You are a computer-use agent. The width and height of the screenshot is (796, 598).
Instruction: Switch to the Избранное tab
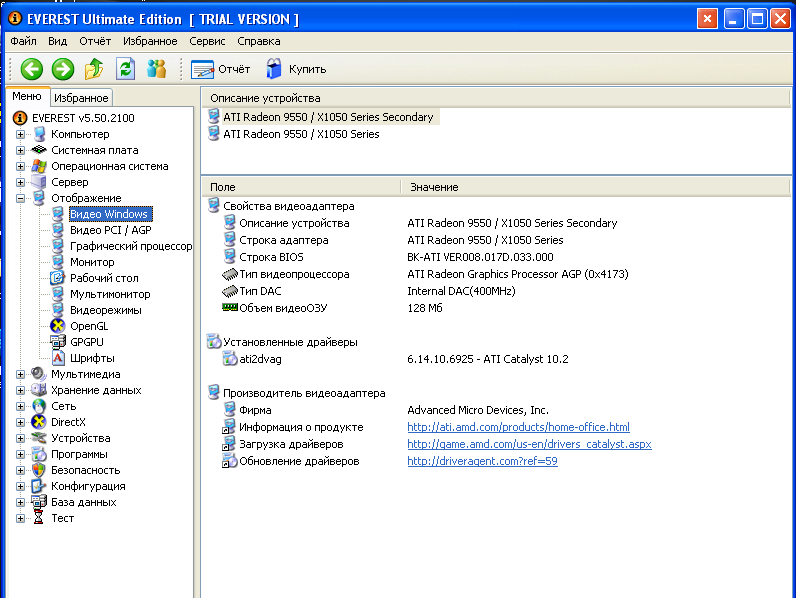pyautogui.click(x=81, y=98)
